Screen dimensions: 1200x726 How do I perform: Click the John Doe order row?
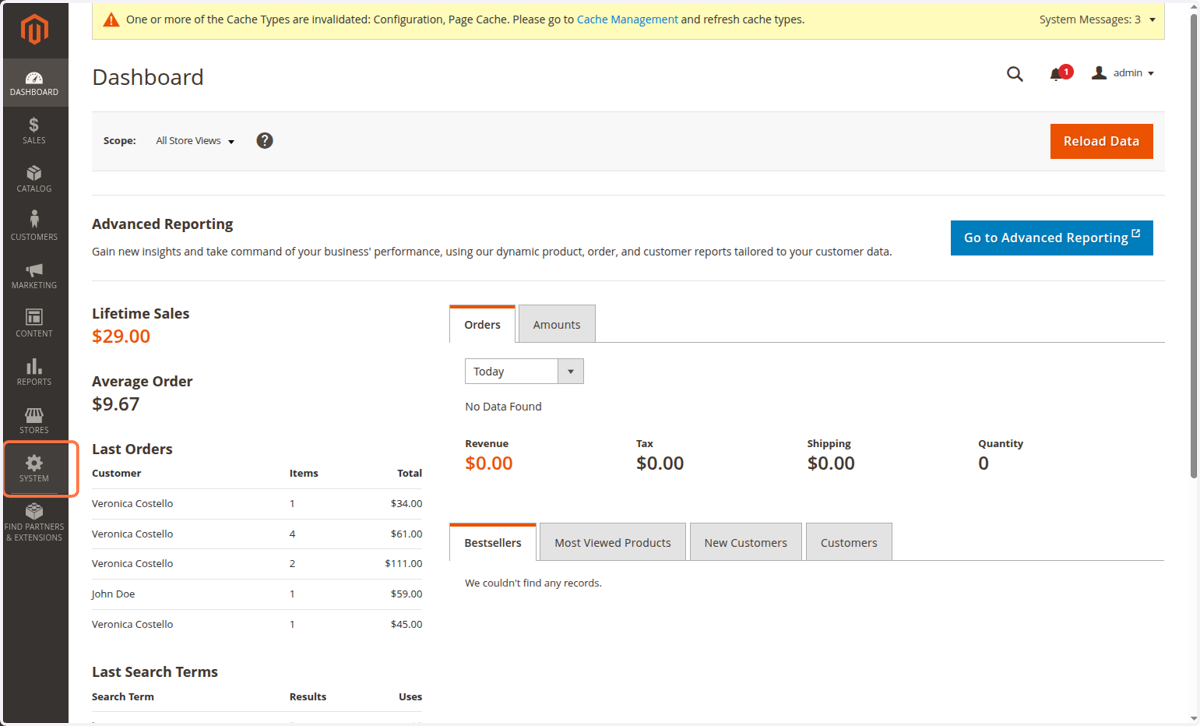(257, 594)
